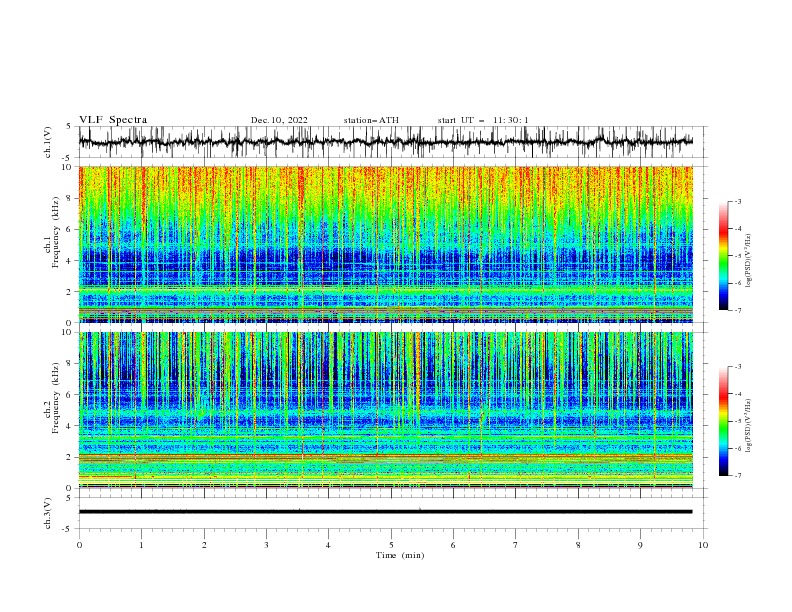Click the ch.1 voltage waveform trace

pyautogui.click(x=386, y=142)
